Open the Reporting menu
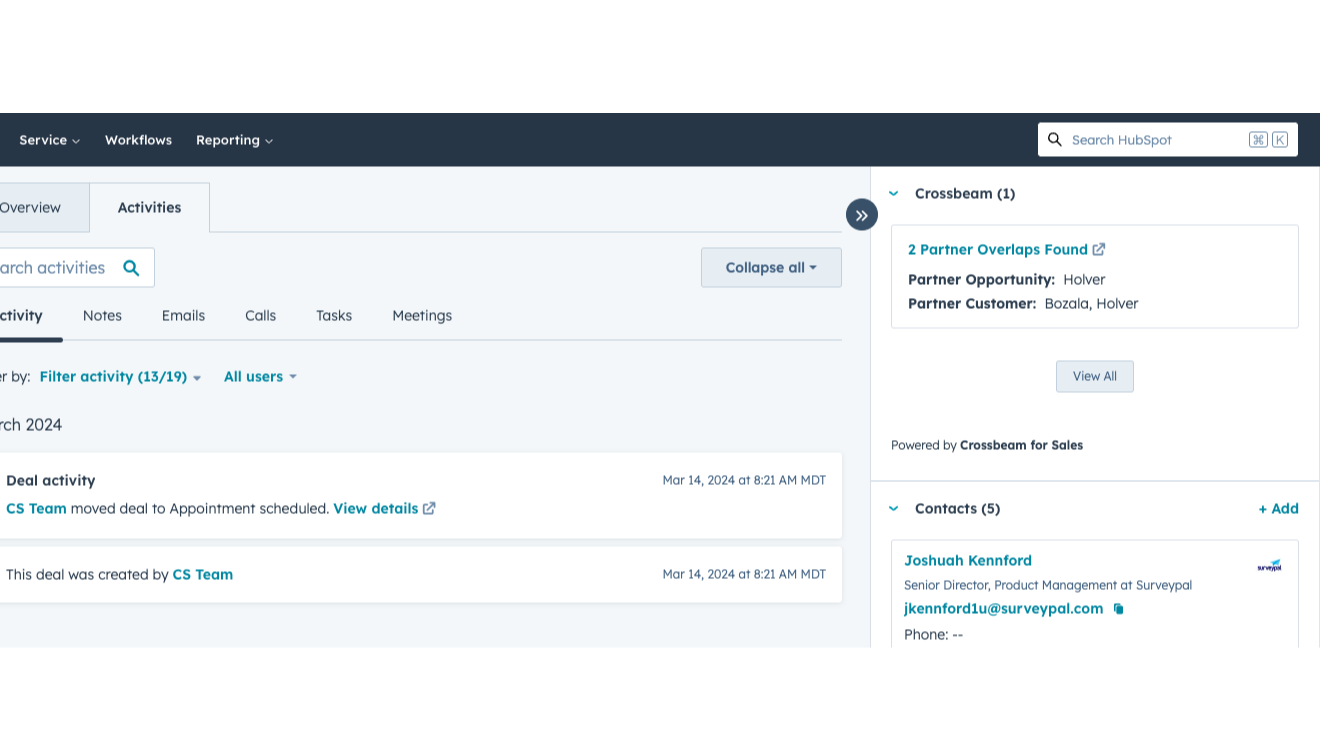This screenshot has height=742, width=1320. (234, 140)
